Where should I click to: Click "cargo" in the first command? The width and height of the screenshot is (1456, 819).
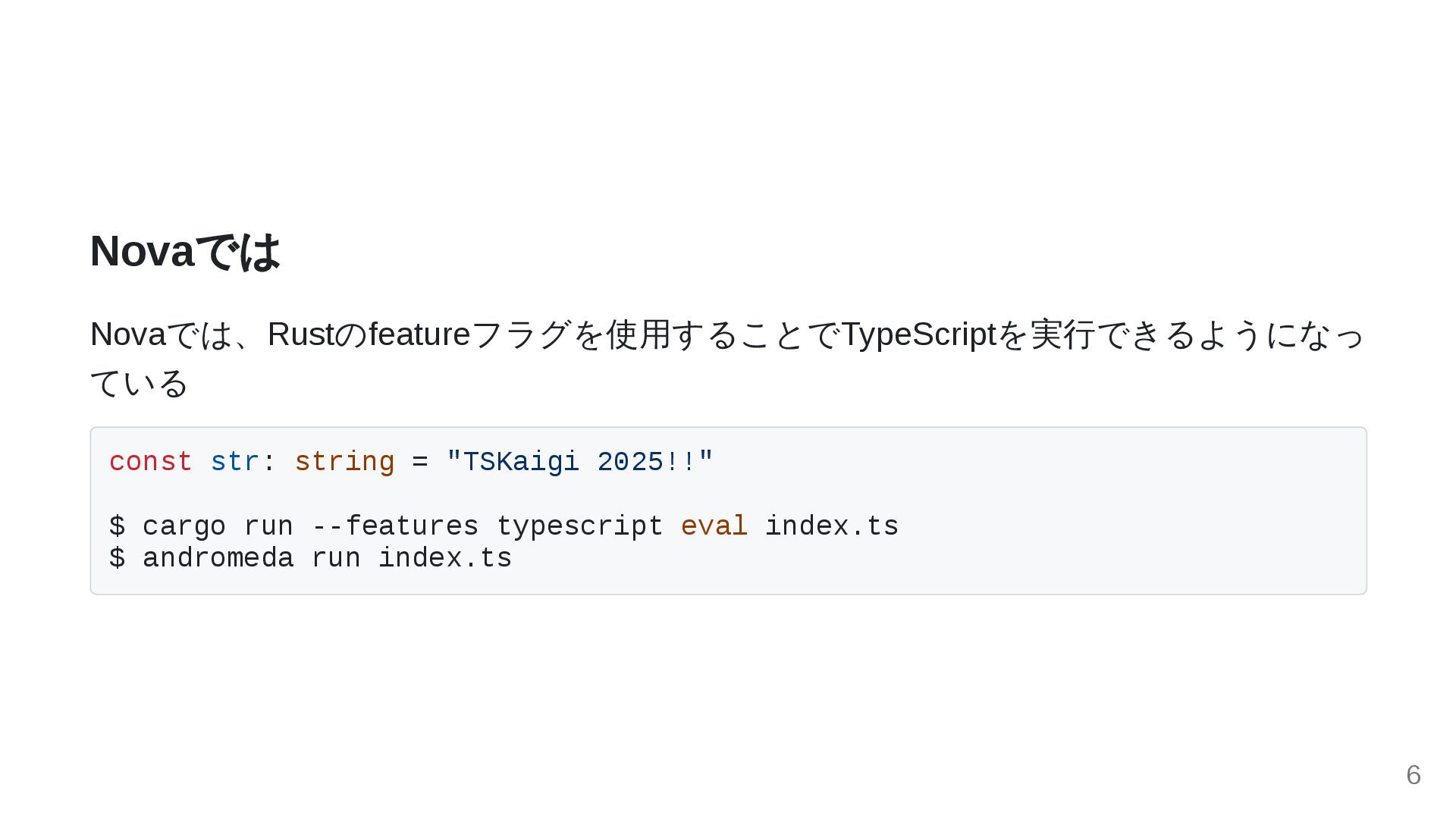[x=184, y=526]
